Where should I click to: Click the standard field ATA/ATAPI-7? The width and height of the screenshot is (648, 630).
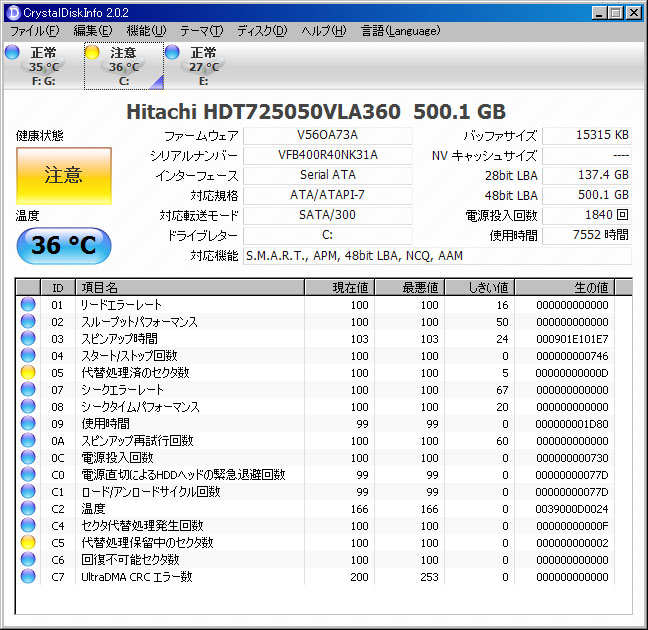coord(327,195)
